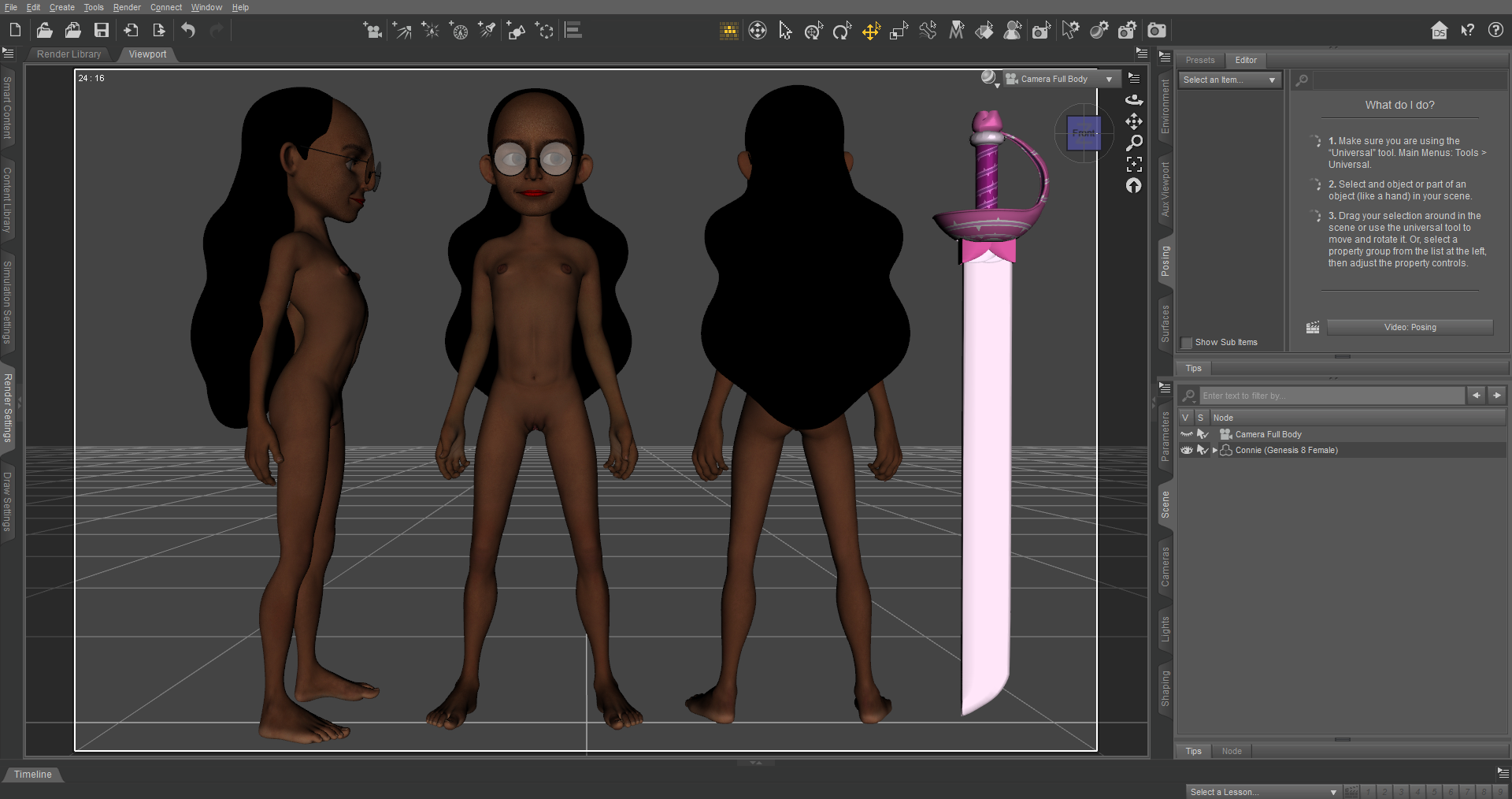The width and height of the screenshot is (1512, 799).
Task: Open the Render menu
Action: [x=127, y=7]
